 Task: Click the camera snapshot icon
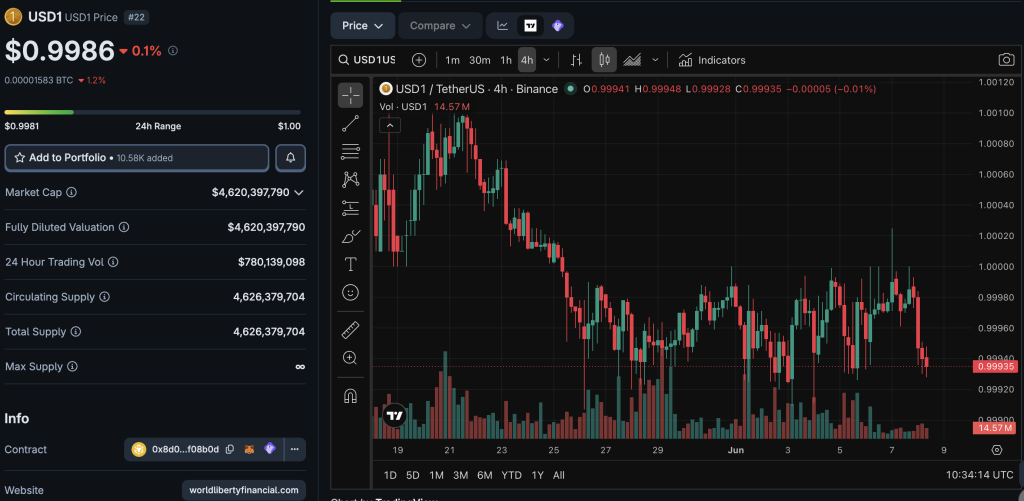coord(1006,60)
